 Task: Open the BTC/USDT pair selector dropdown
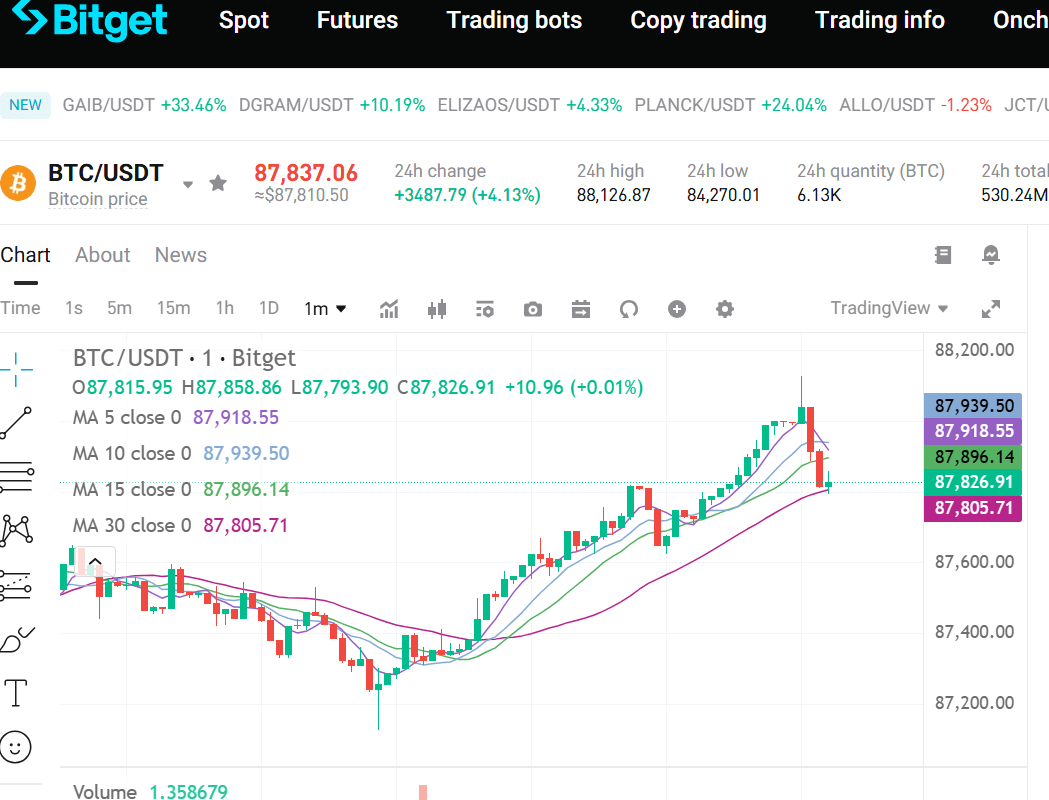pyautogui.click(x=187, y=184)
